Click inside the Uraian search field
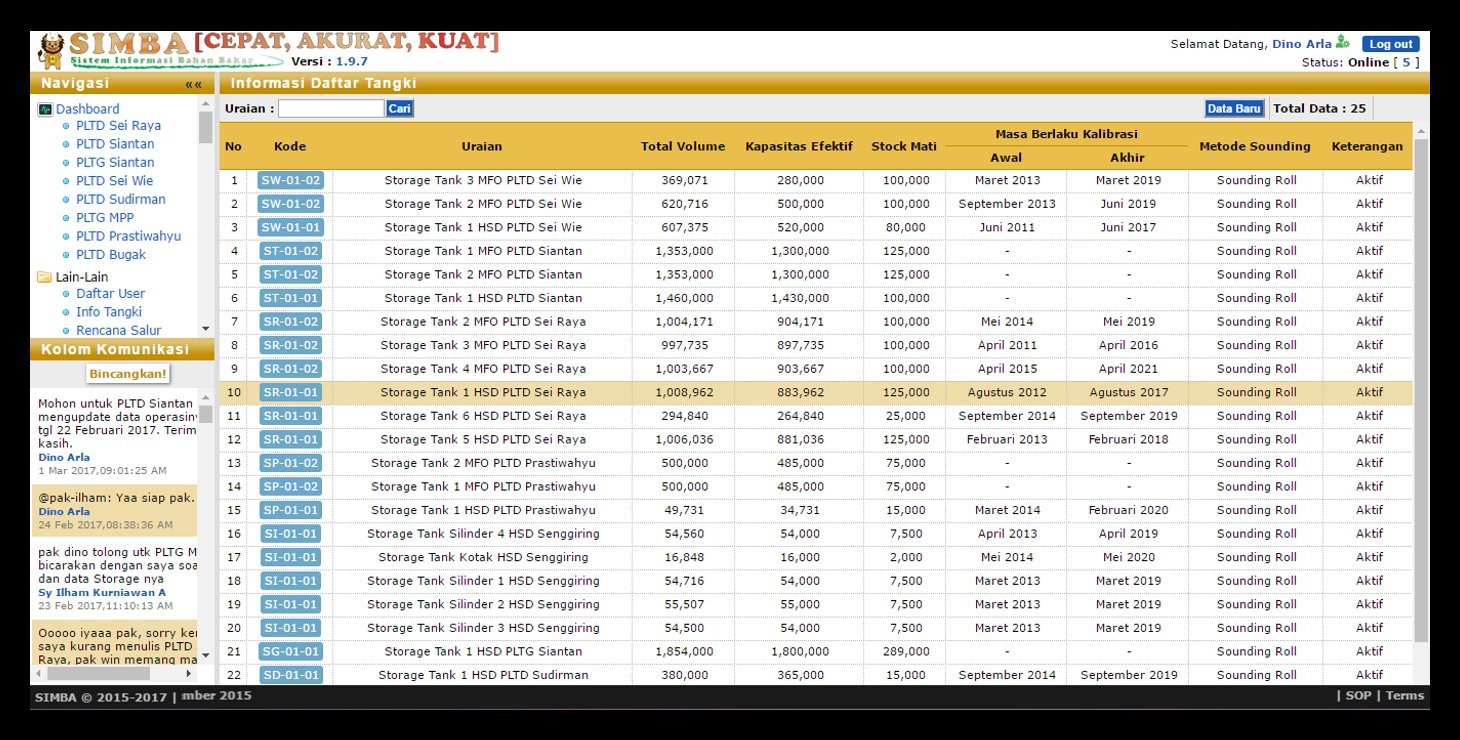This screenshot has width=1460, height=740. point(331,107)
